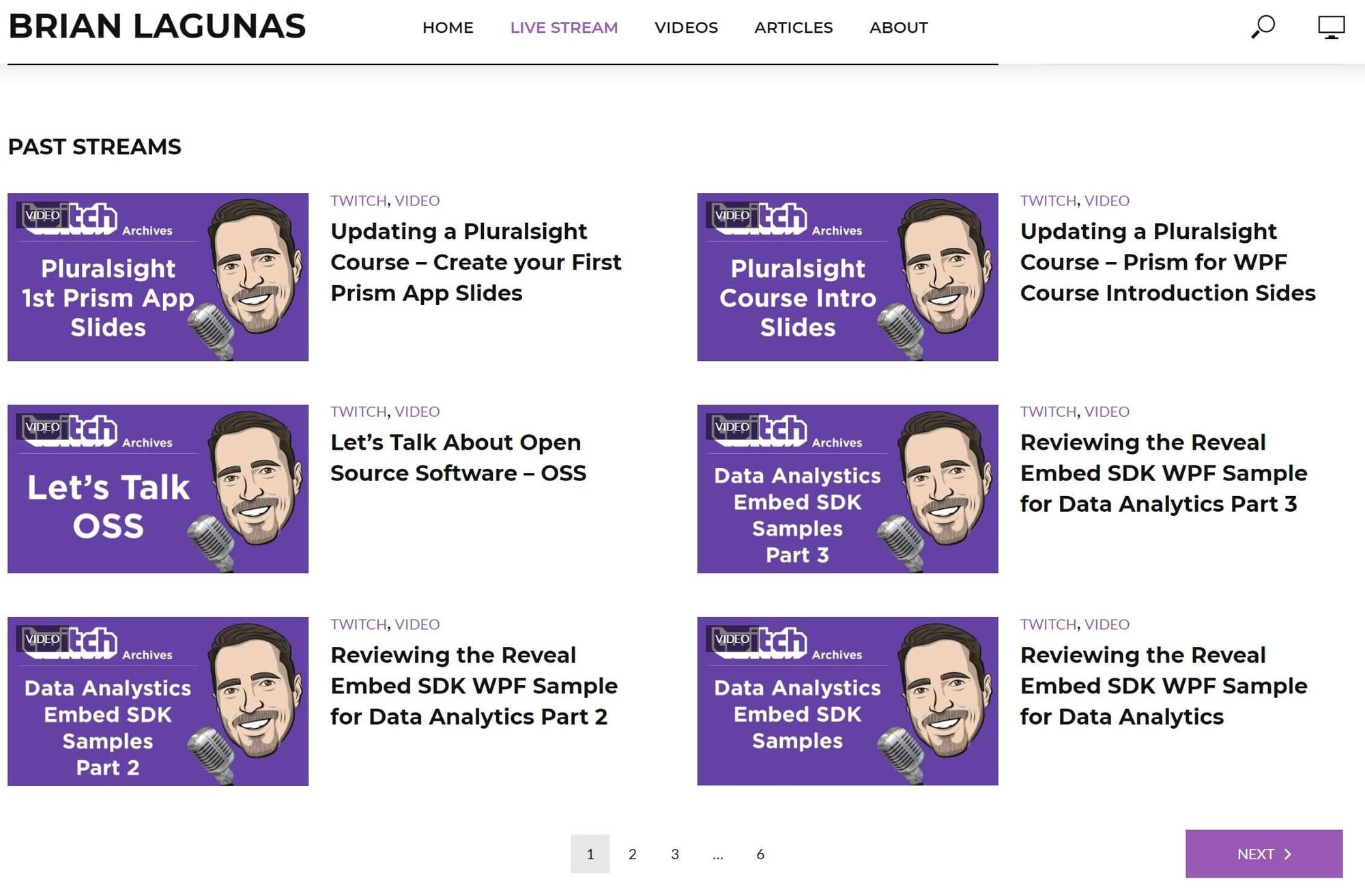Open Pluralsight 1st Prism App Slides thumbnail

[x=158, y=277]
